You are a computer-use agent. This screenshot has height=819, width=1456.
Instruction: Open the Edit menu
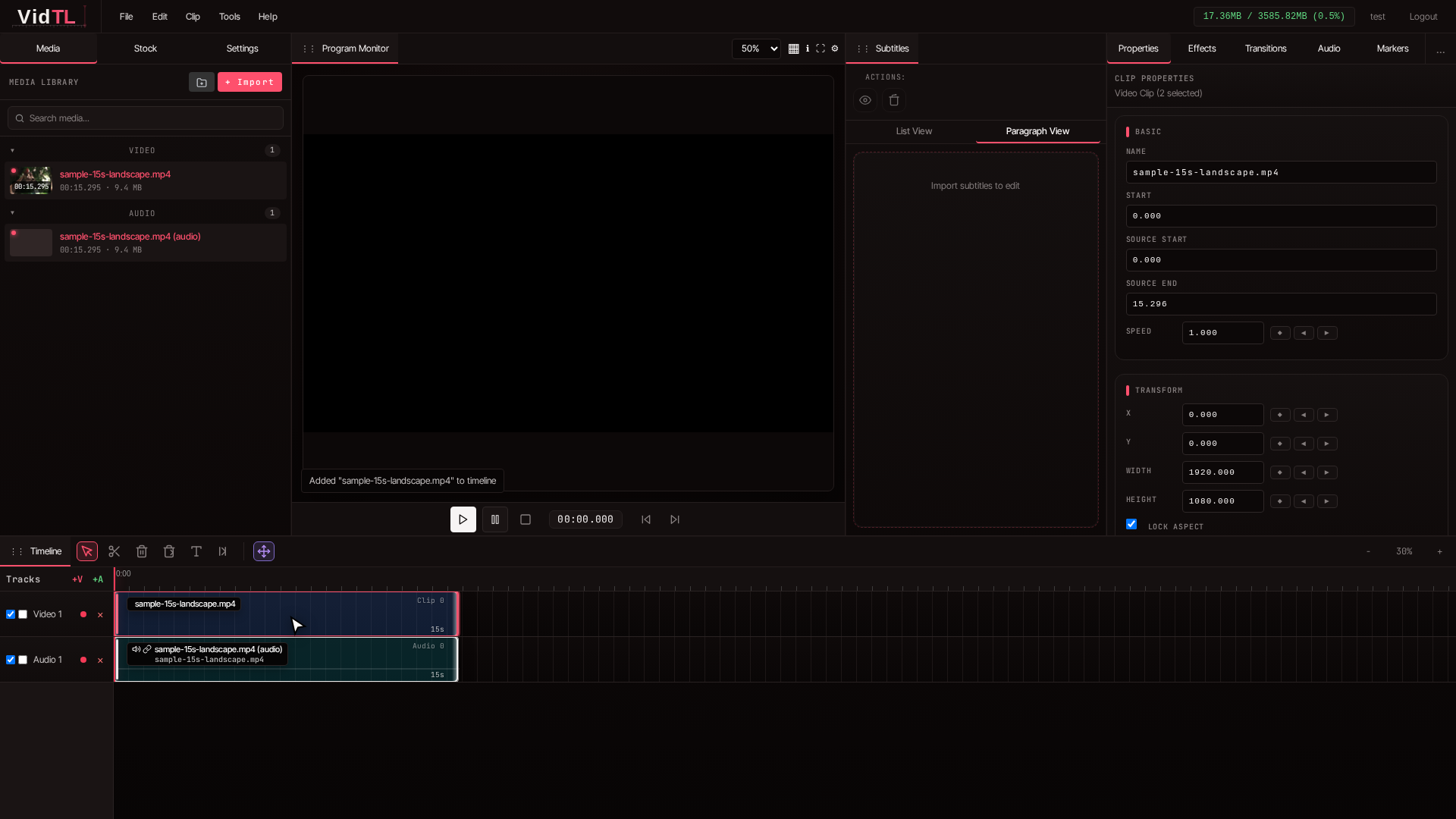coord(160,17)
